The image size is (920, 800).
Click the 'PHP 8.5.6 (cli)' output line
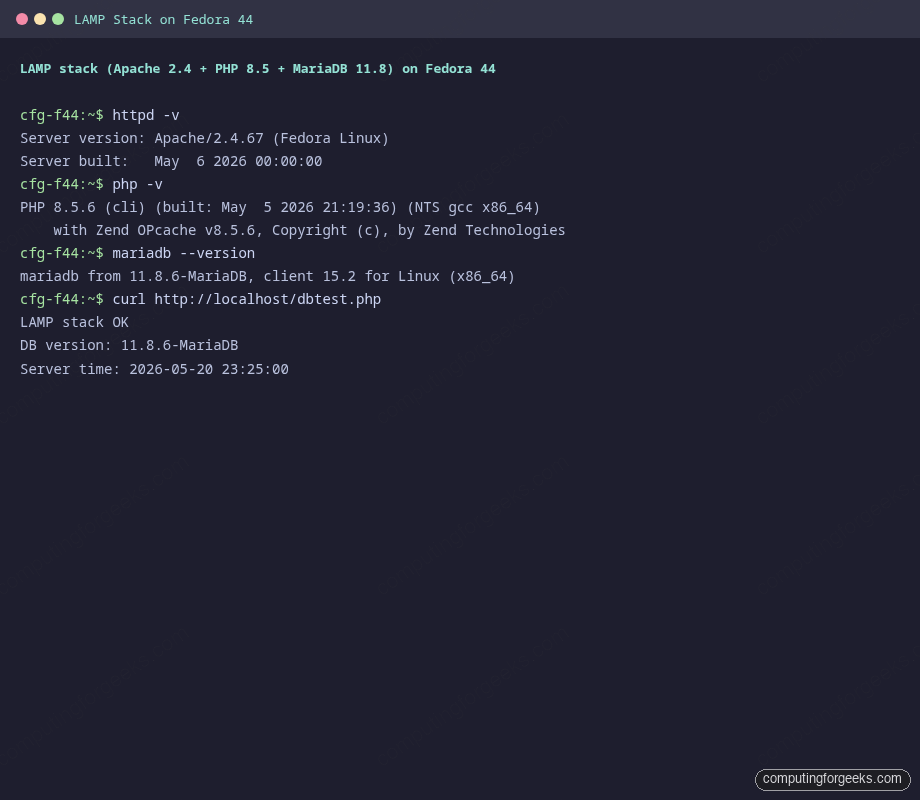280,207
